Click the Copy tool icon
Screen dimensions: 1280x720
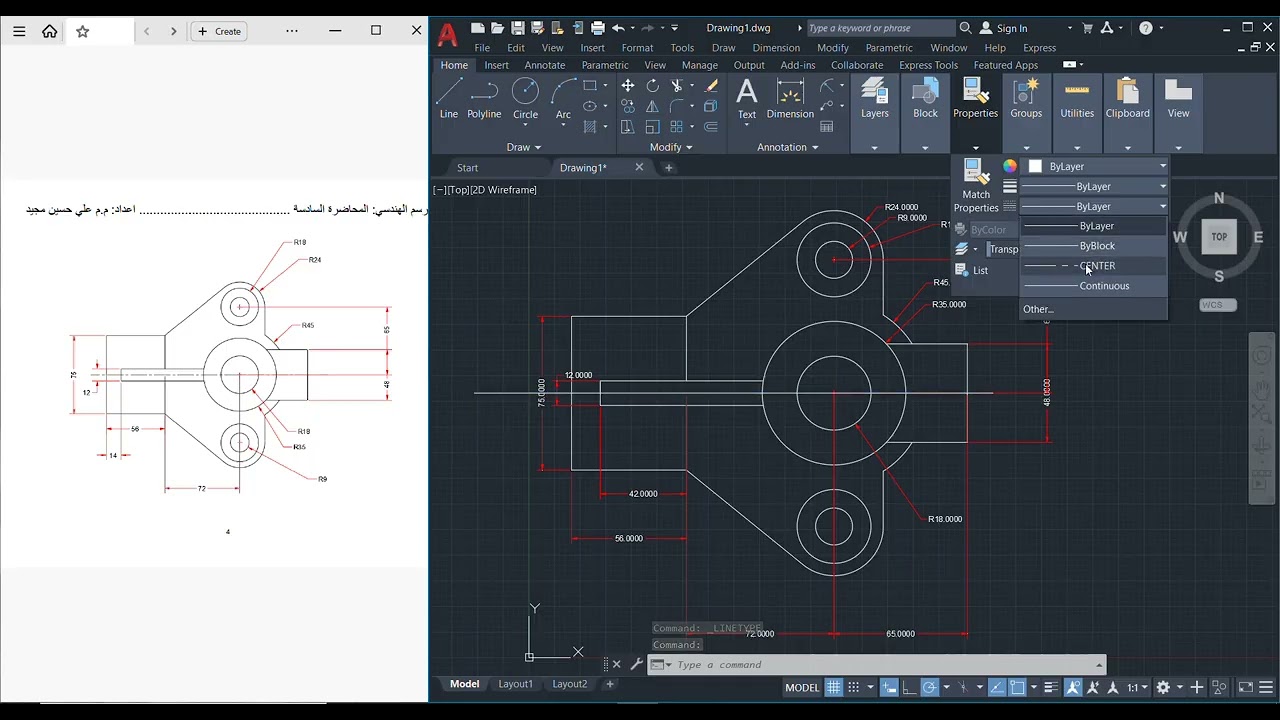pyautogui.click(x=627, y=106)
